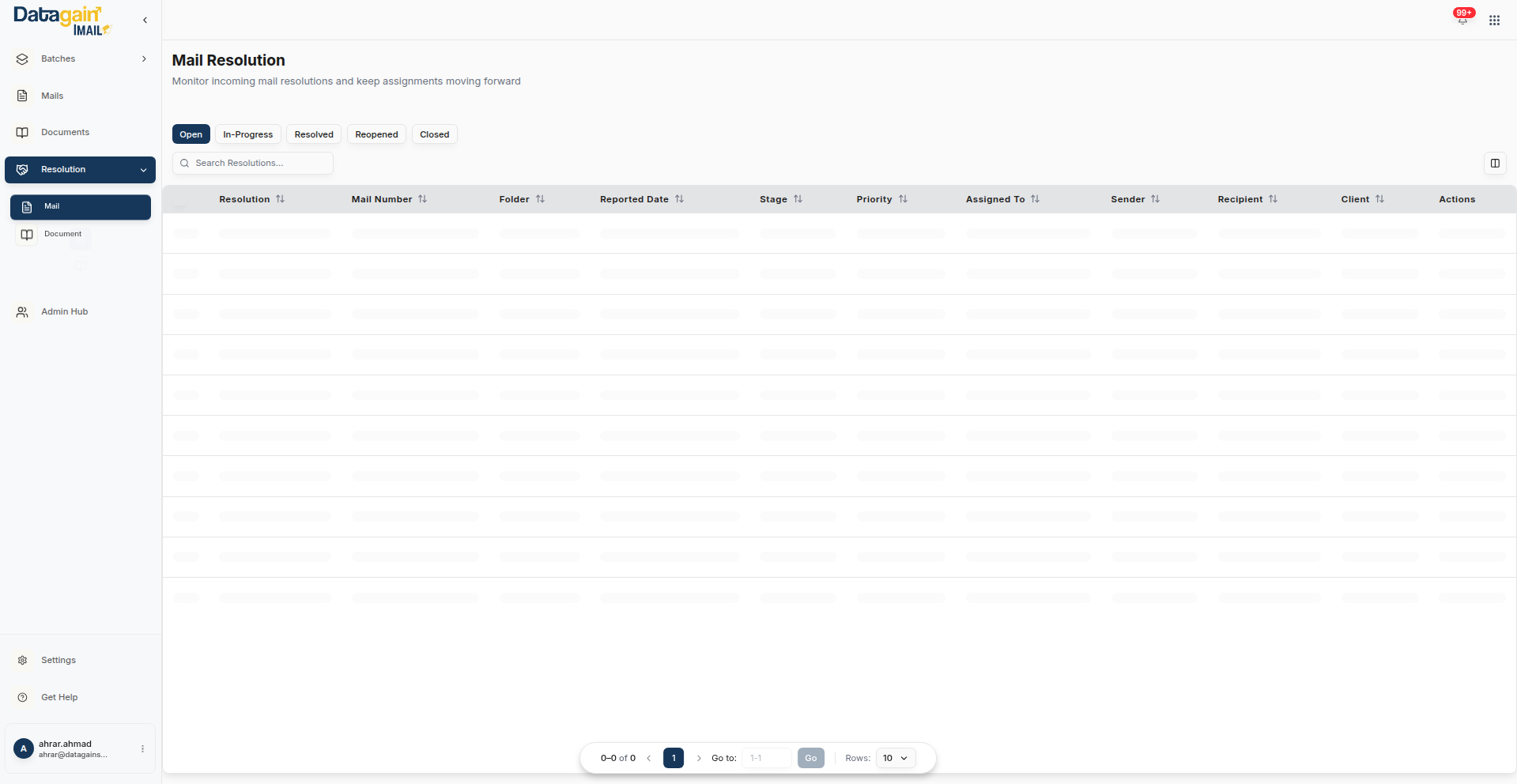Sort table by Reported Date arrows
1517x784 pixels.
click(x=679, y=199)
